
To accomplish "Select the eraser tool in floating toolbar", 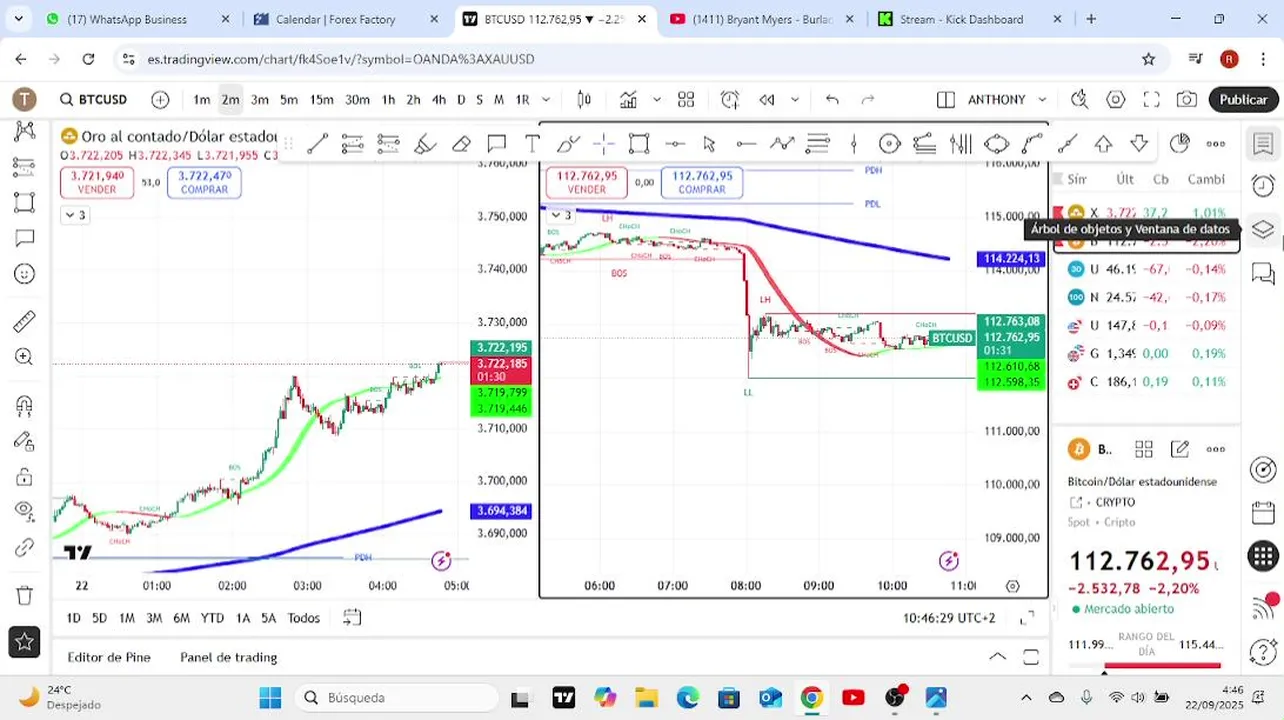I will point(461,144).
